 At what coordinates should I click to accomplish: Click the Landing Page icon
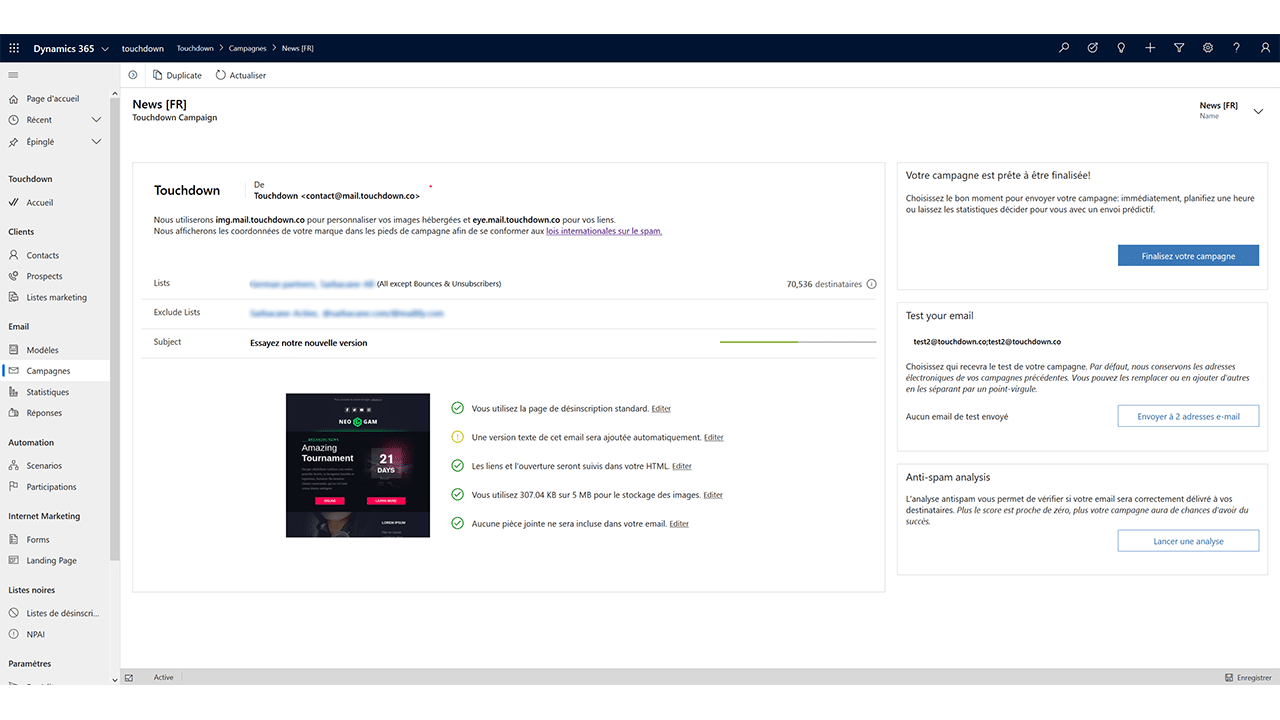(x=14, y=561)
